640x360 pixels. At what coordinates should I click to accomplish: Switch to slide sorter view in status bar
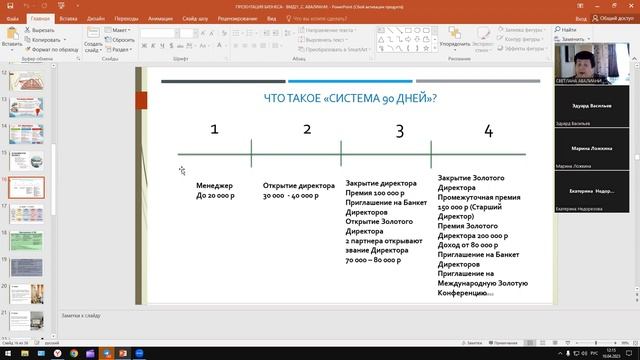(x=542, y=343)
